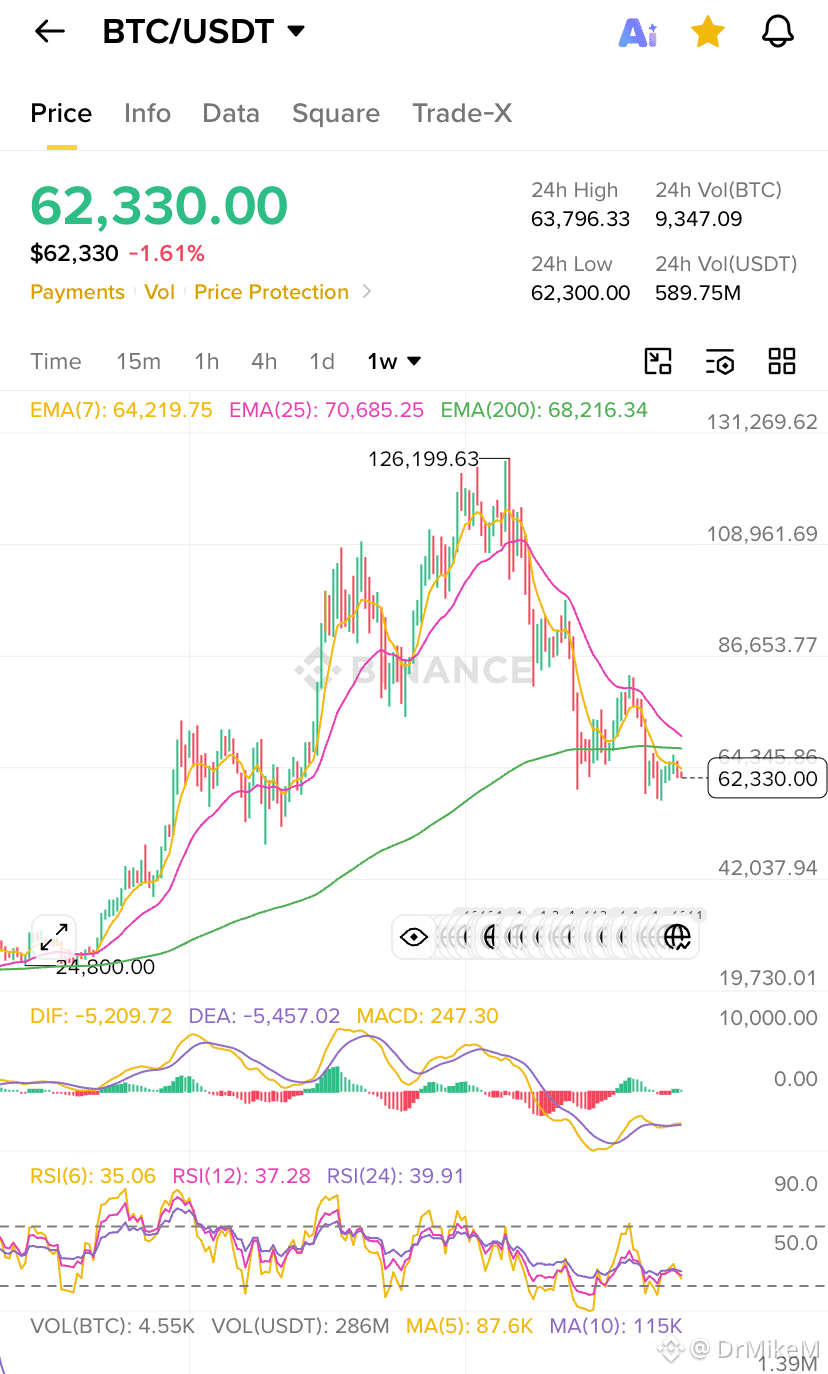828x1374 pixels.
Task: Open the 1w interval dropdown
Action: [x=394, y=362]
